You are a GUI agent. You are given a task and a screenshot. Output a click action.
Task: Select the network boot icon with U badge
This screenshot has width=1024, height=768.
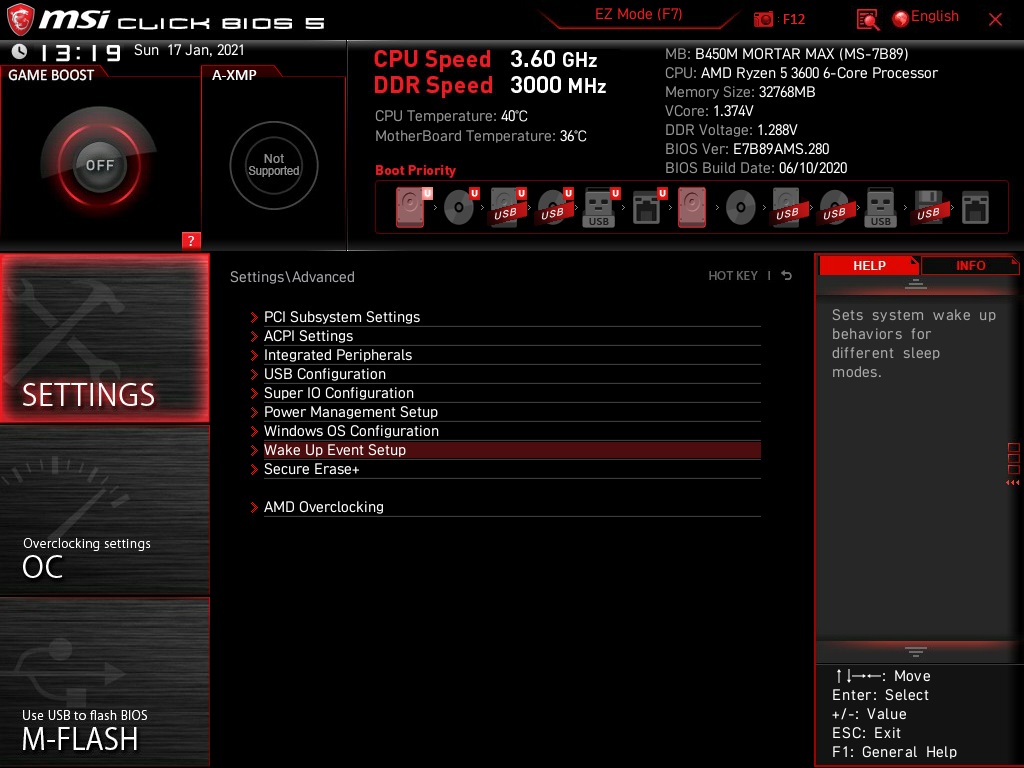(x=648, y=207)
